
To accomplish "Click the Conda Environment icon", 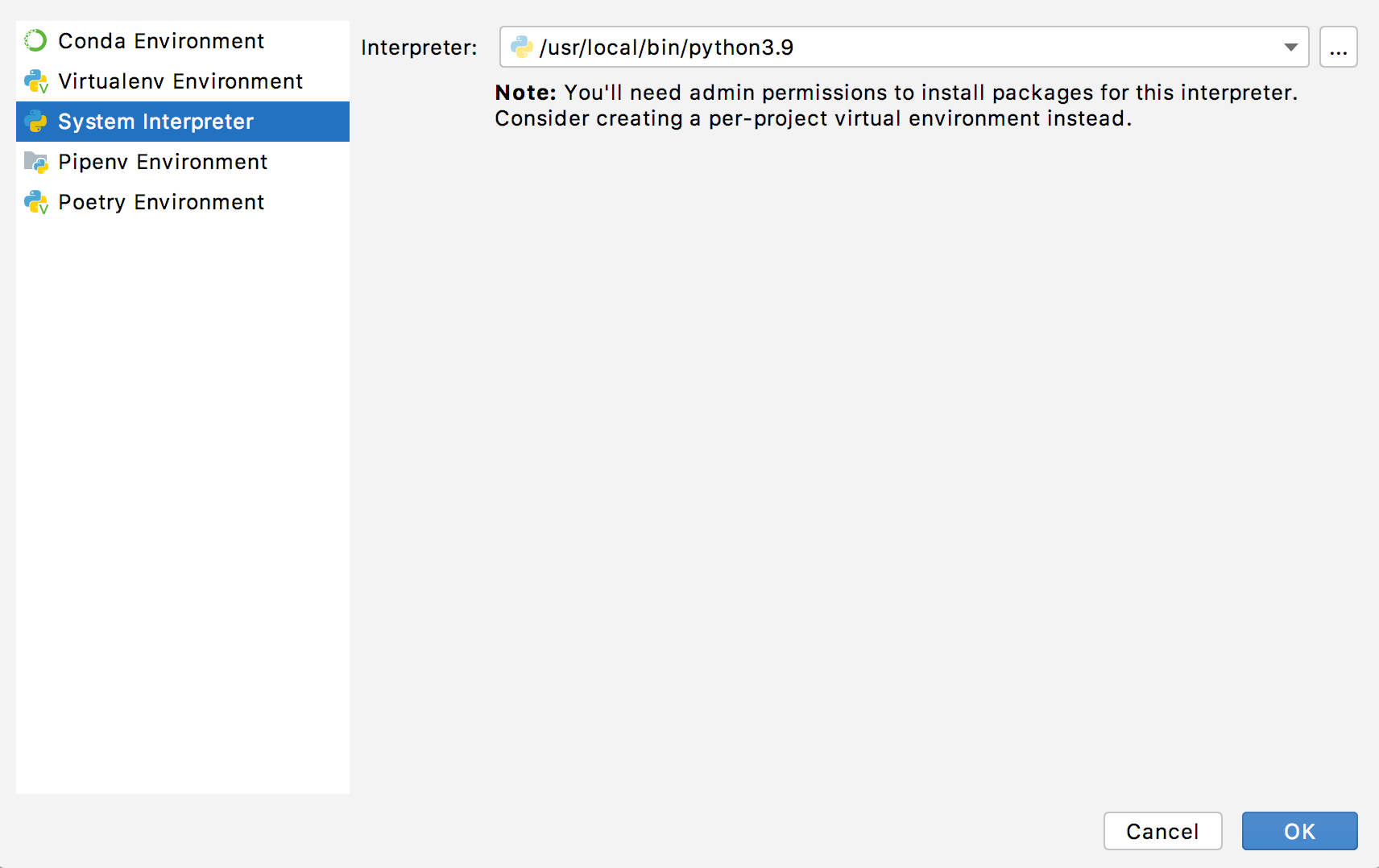I will point(35,40).
